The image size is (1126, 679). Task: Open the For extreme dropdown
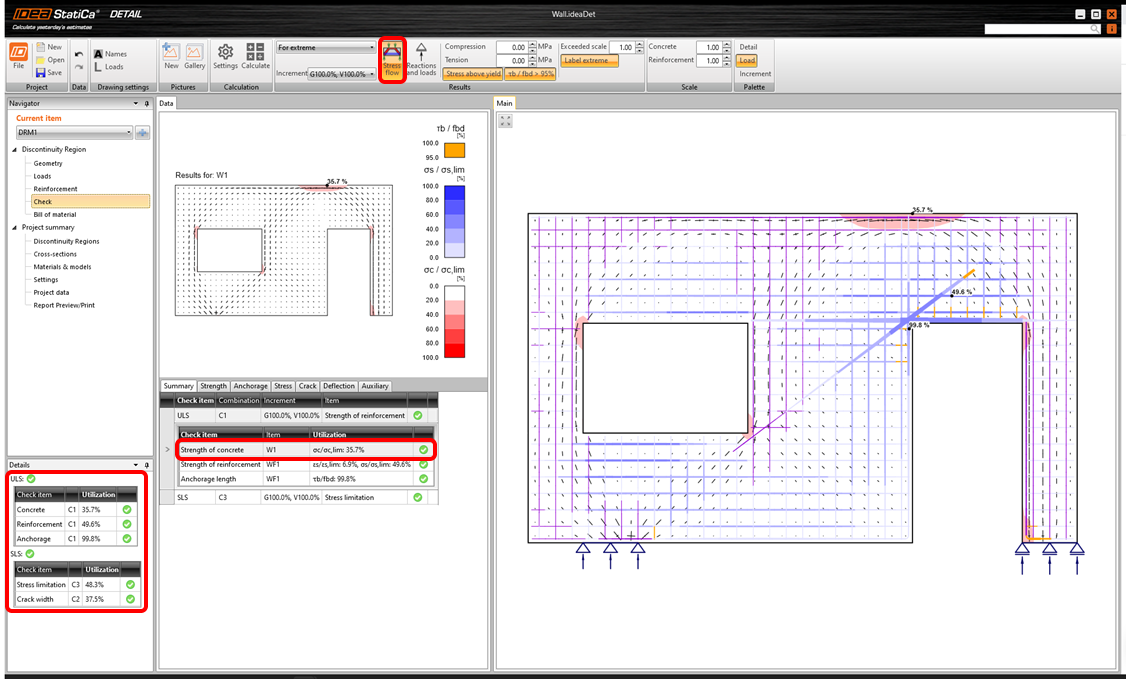coord(326,47)
